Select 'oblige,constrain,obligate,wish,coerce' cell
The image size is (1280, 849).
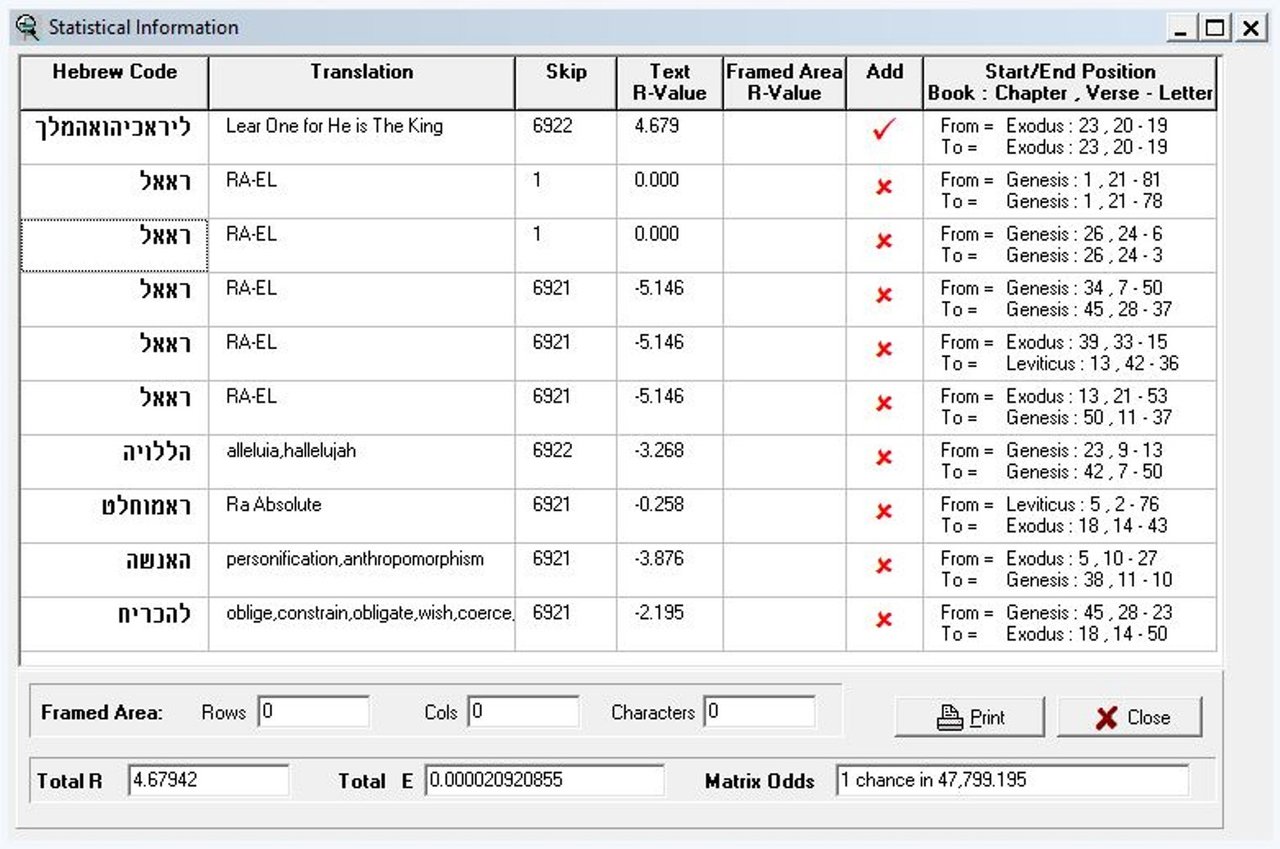coord(362,623)
